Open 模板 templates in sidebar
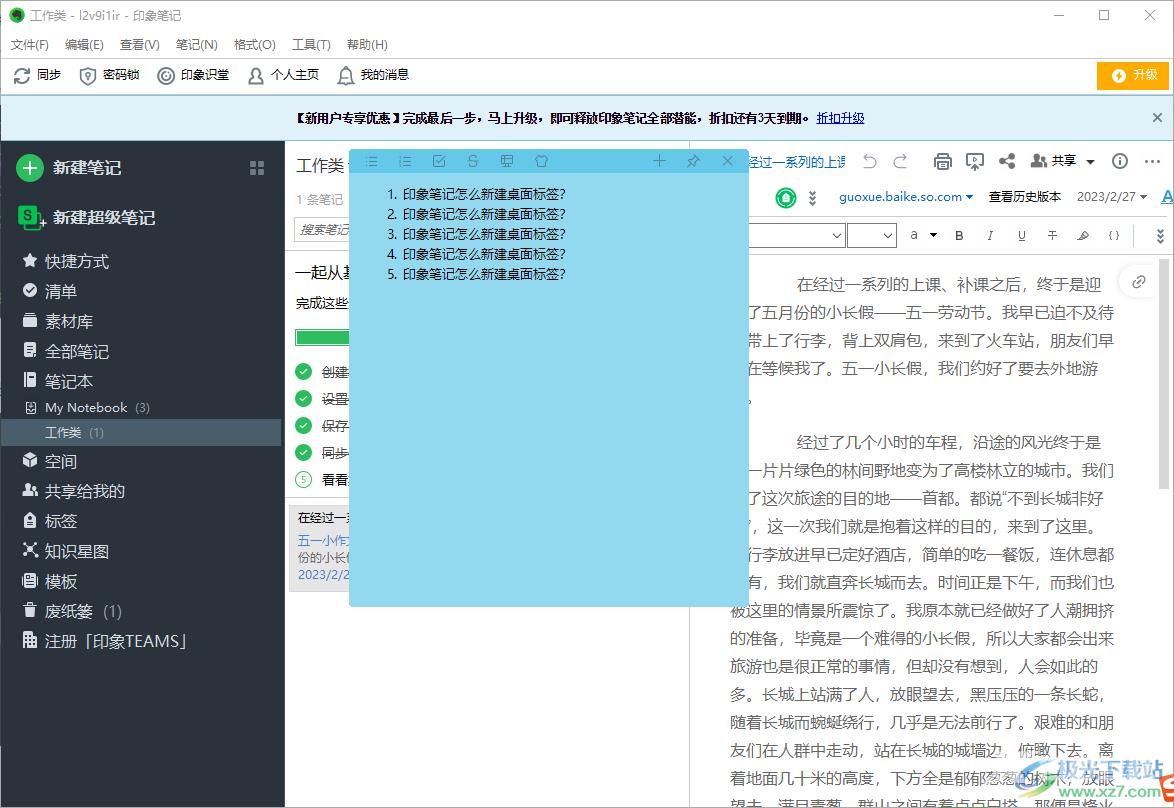 [49, 581]
